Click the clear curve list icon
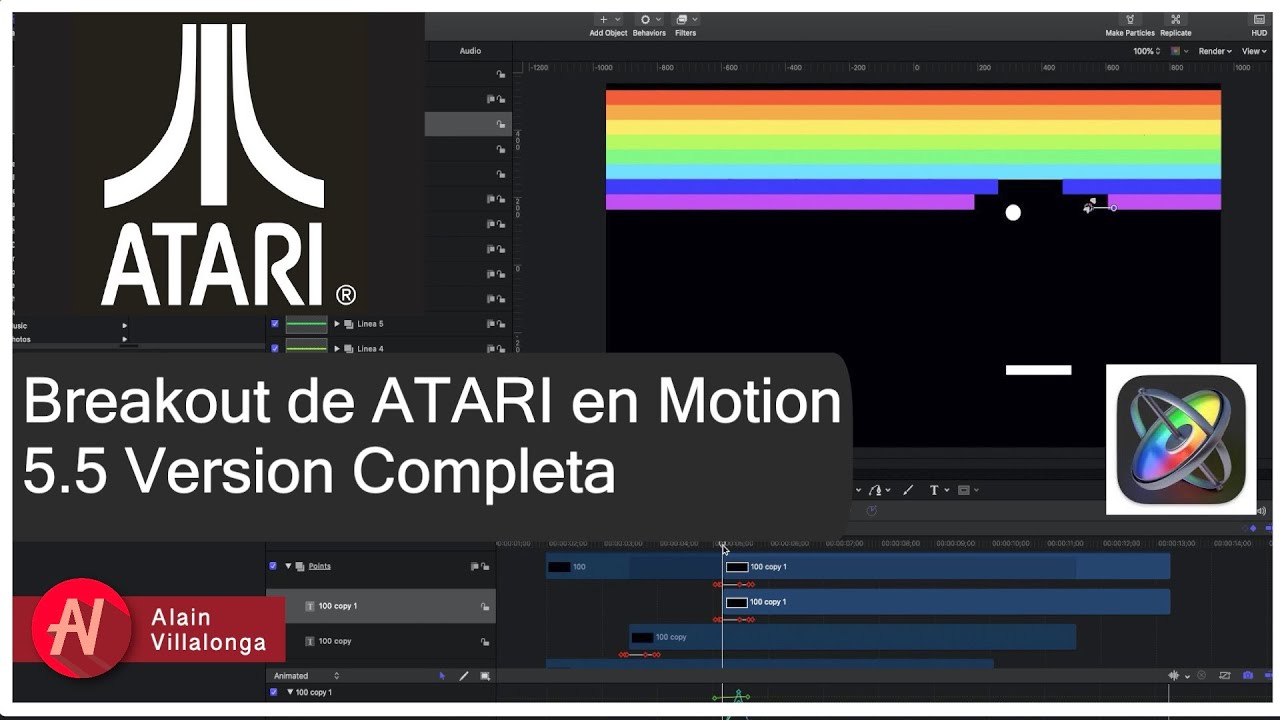 (x=1202, y=676)
